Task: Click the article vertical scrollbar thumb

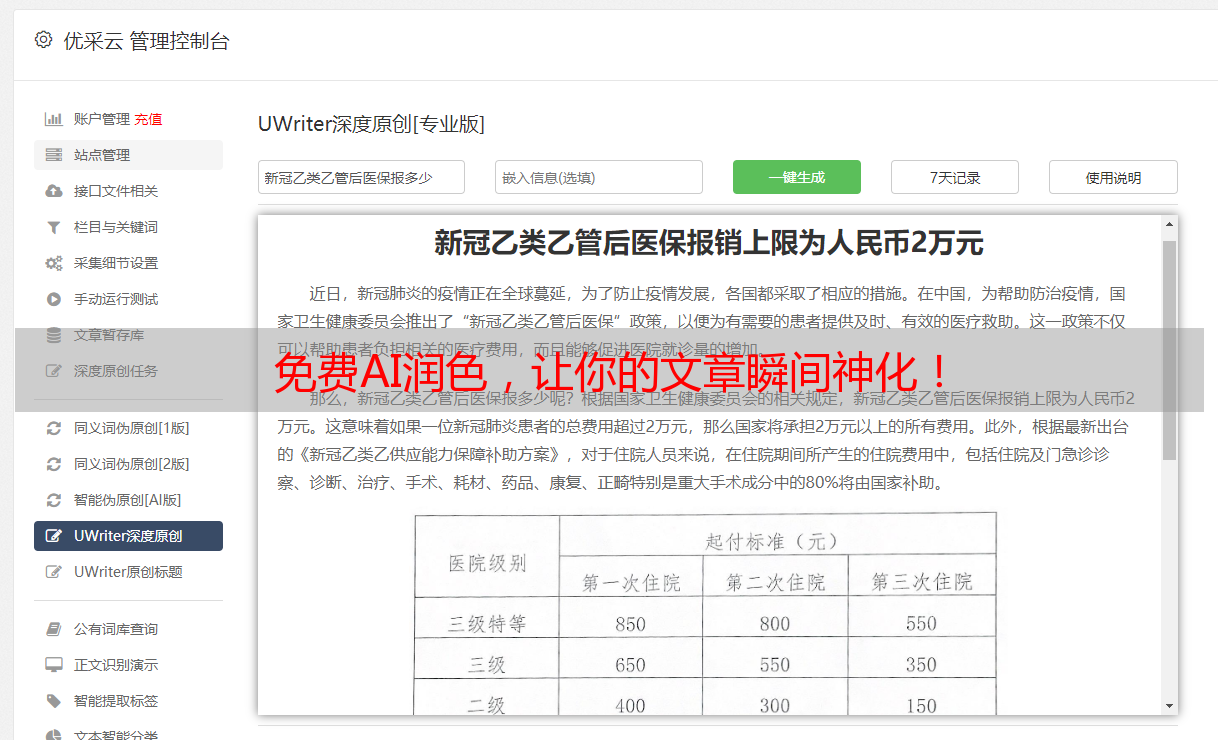Action: point(1169,350)
